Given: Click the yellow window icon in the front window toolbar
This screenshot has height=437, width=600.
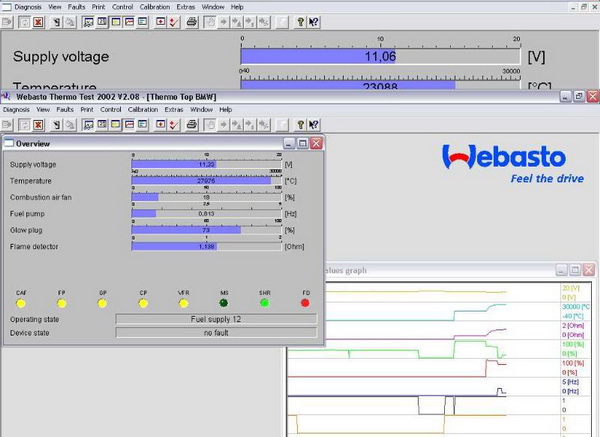Looking at the screenshot, I should tap(116, 125).
